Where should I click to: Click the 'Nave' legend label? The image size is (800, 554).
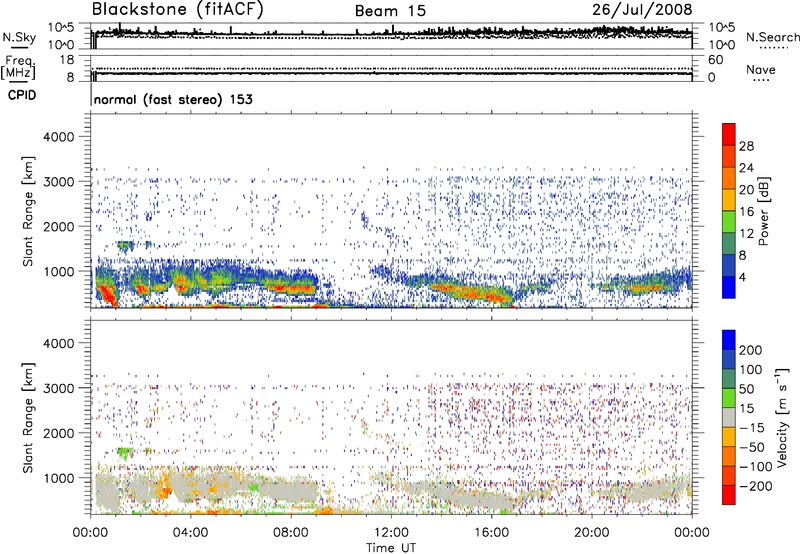[761, 69]
